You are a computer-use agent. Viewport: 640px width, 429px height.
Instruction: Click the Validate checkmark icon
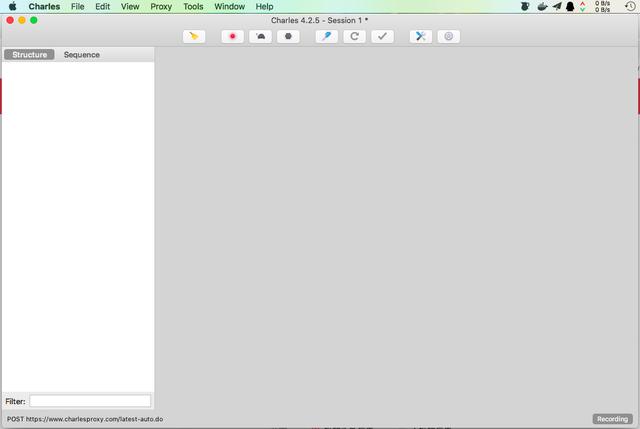382,36
